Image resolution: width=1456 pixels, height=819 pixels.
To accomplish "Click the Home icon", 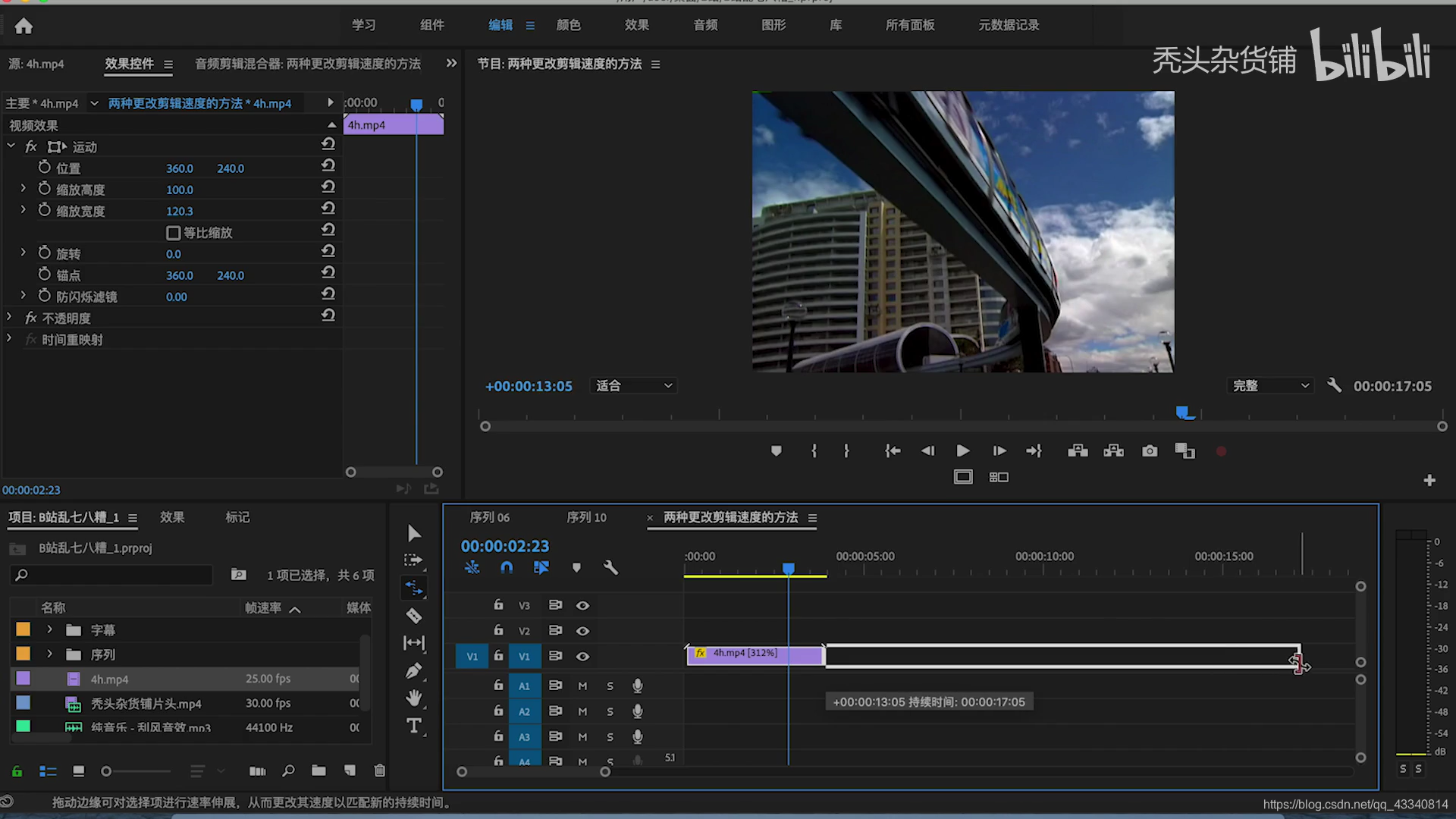I will point(24,27).
